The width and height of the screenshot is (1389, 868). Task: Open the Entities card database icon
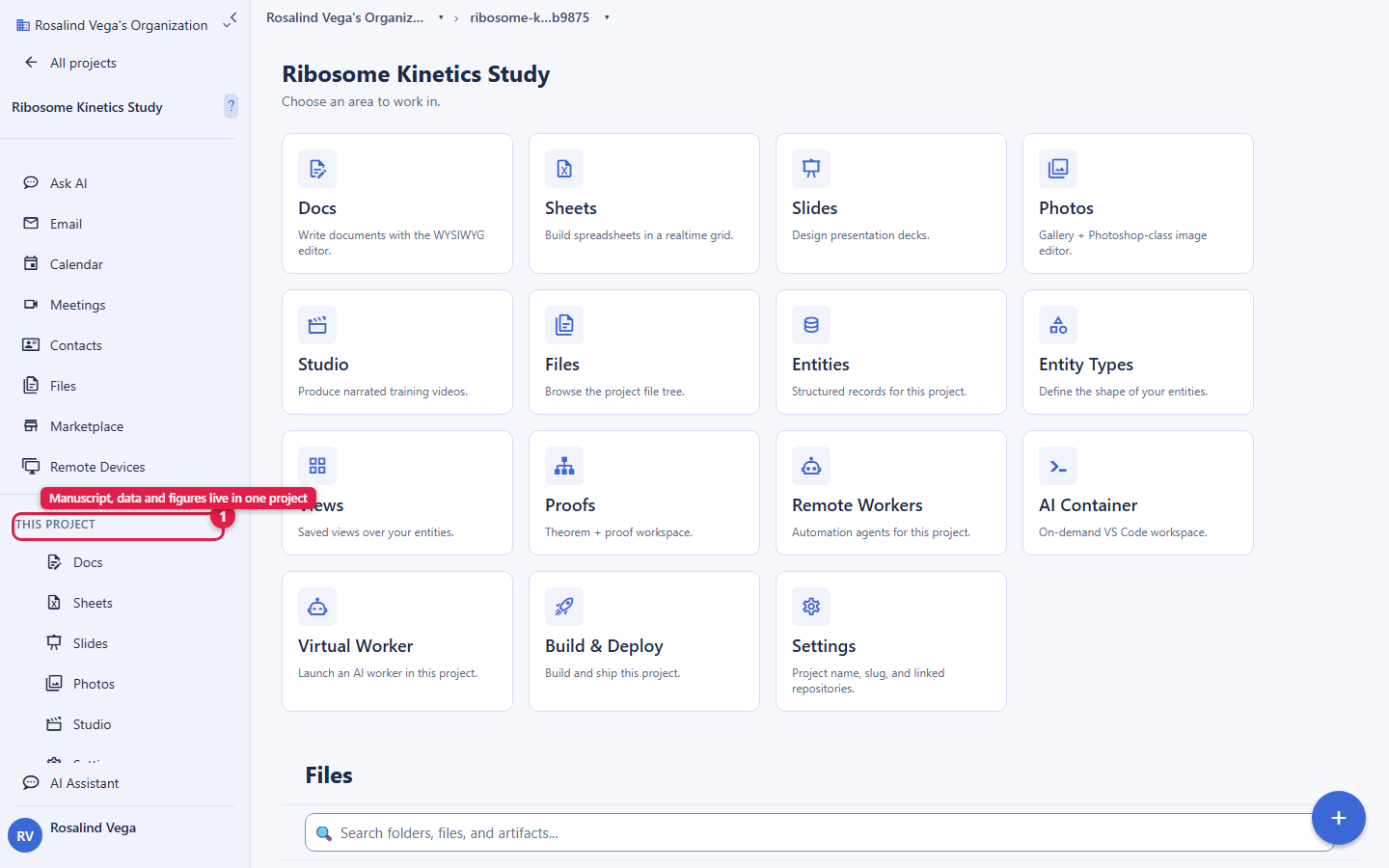(811, 325)
